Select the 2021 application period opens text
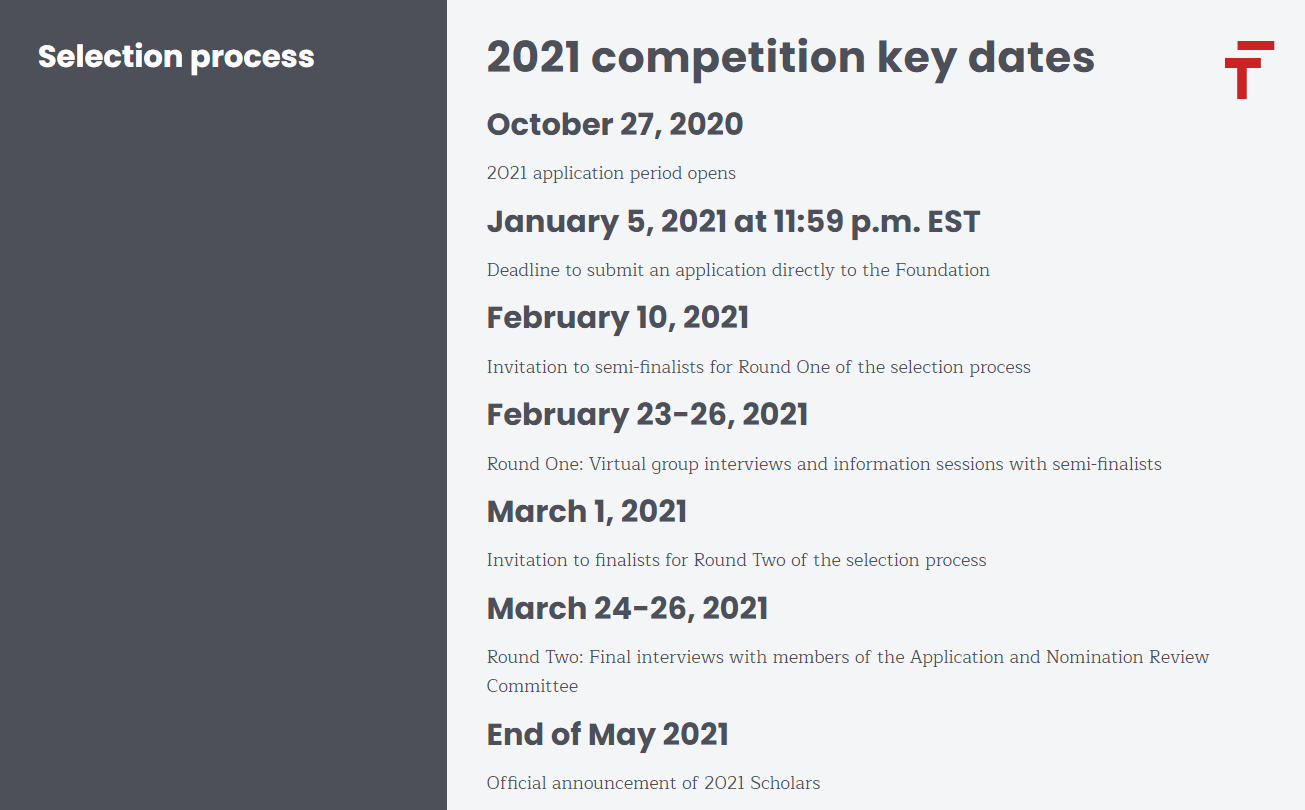 (611, 173)
